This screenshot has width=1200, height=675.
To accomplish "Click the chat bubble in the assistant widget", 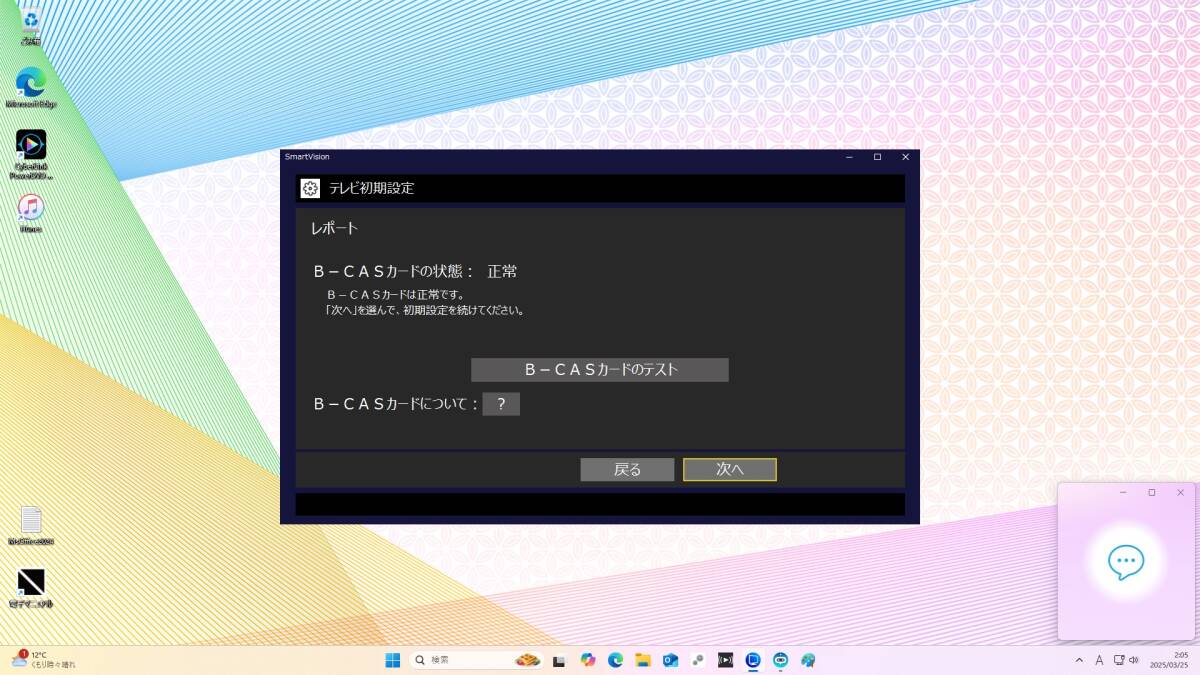I will coord(1126,562).
